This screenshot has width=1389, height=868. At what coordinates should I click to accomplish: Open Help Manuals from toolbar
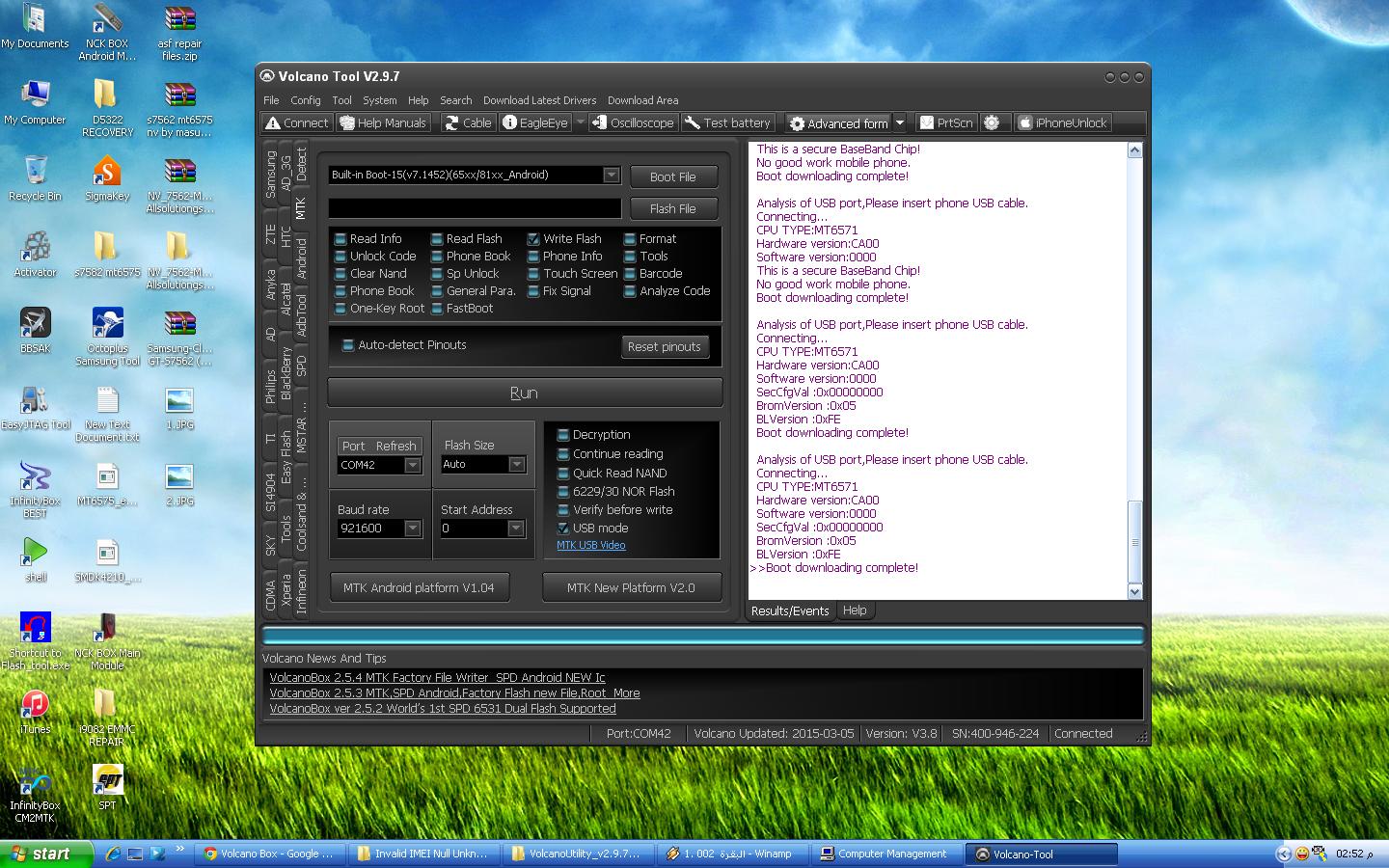[x=383, y=122]
